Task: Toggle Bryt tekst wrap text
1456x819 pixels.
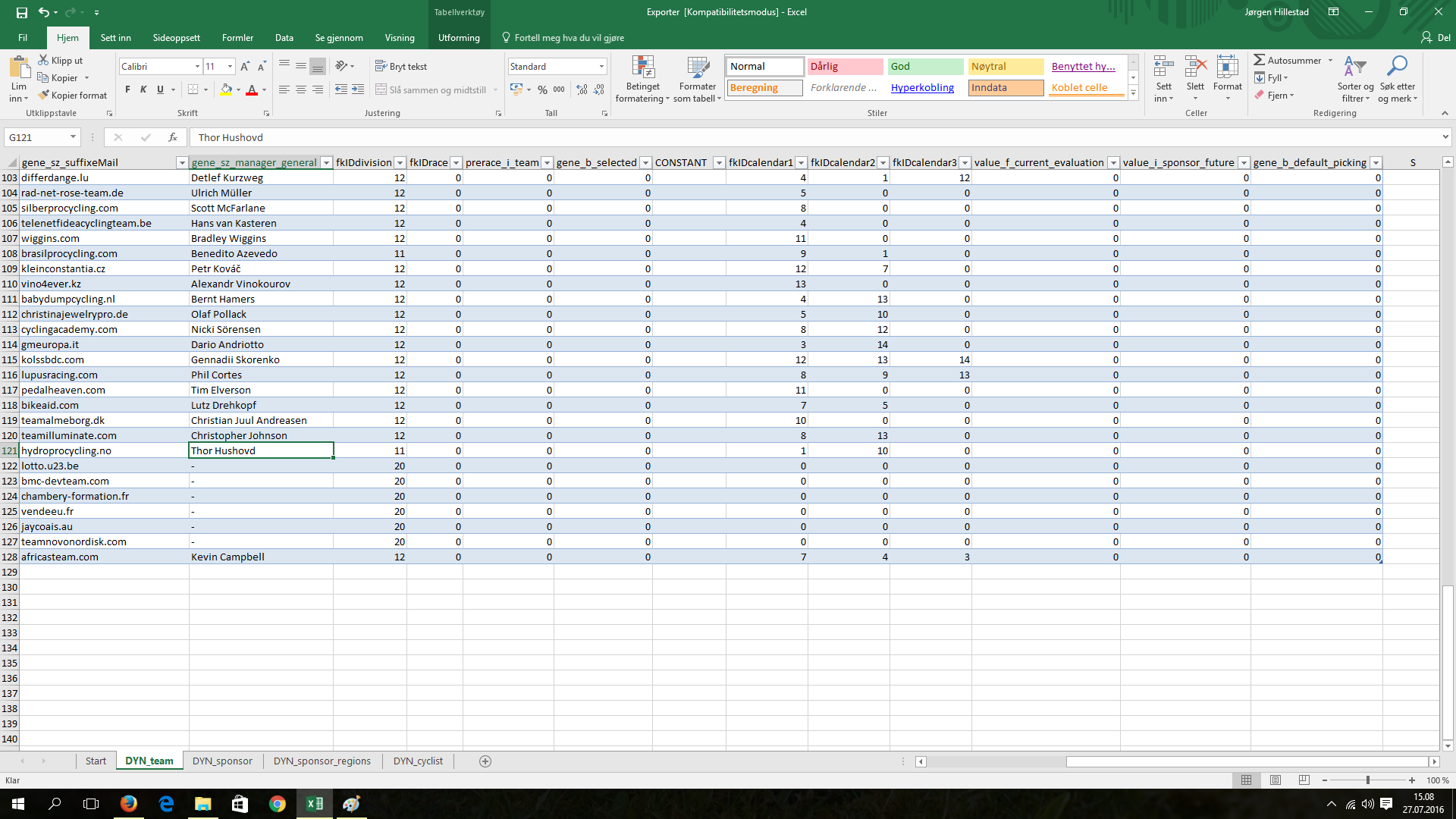Action: 401,66
